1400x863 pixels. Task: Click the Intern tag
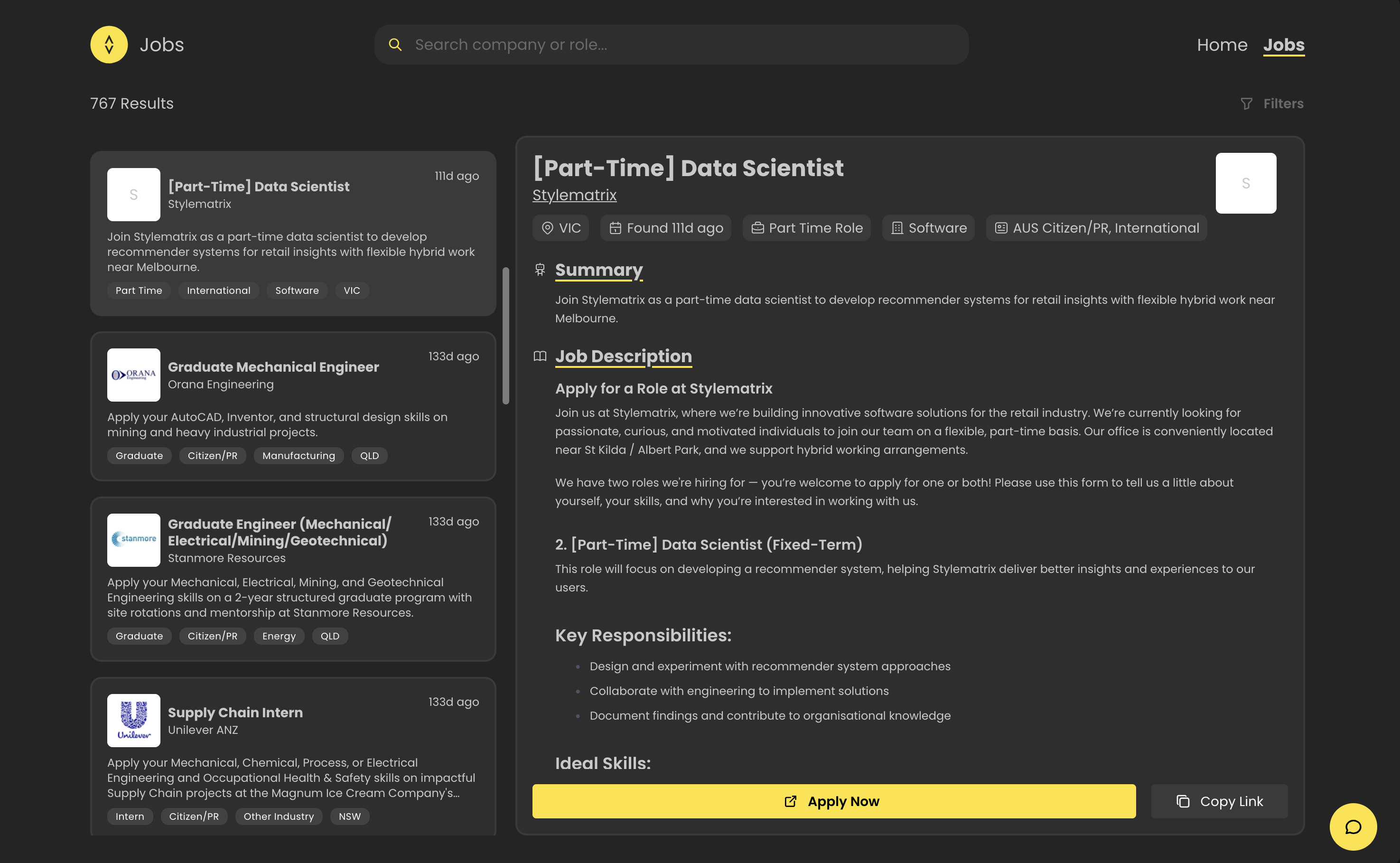pos(130,816)
